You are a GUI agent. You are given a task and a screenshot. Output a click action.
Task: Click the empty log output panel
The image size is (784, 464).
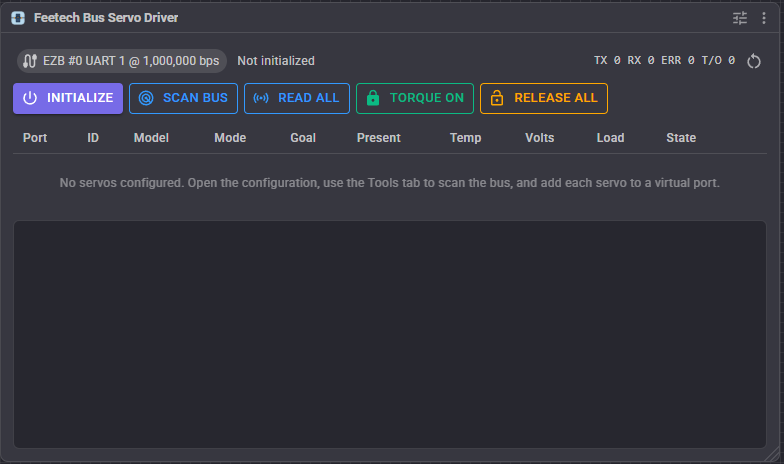tap(390, 334)
